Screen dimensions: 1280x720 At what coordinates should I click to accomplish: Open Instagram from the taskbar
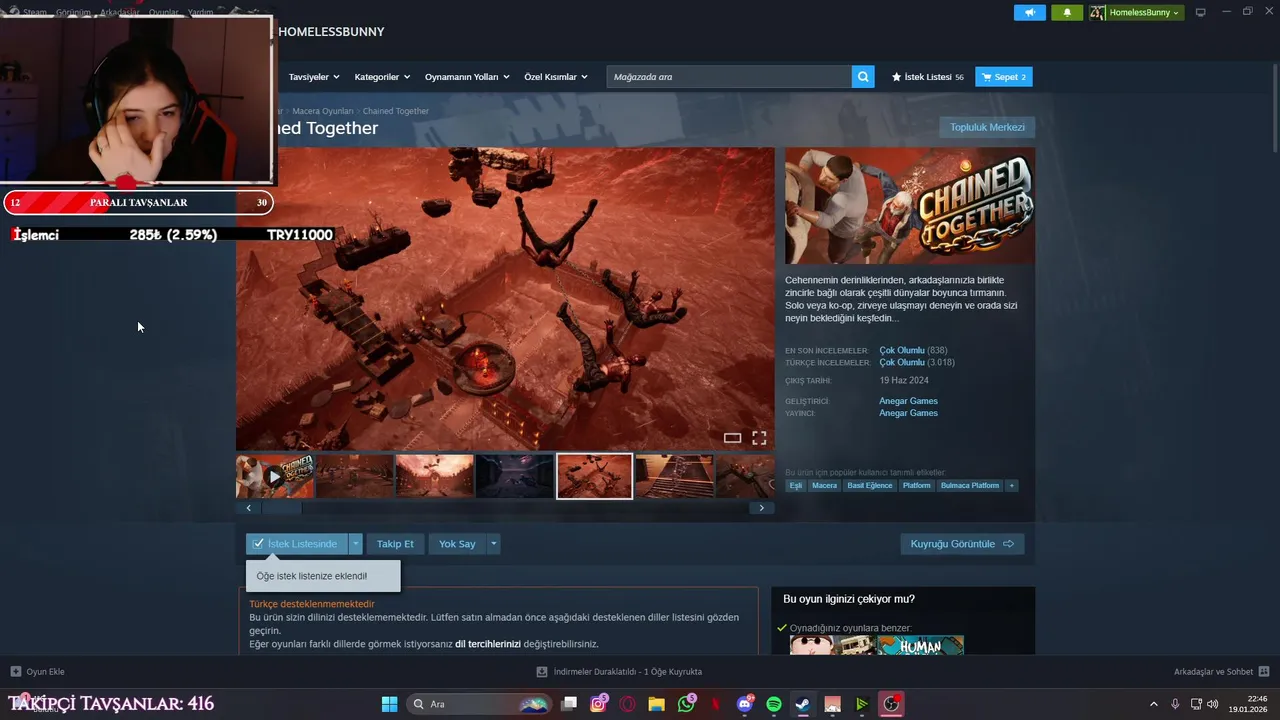[598, 704]
